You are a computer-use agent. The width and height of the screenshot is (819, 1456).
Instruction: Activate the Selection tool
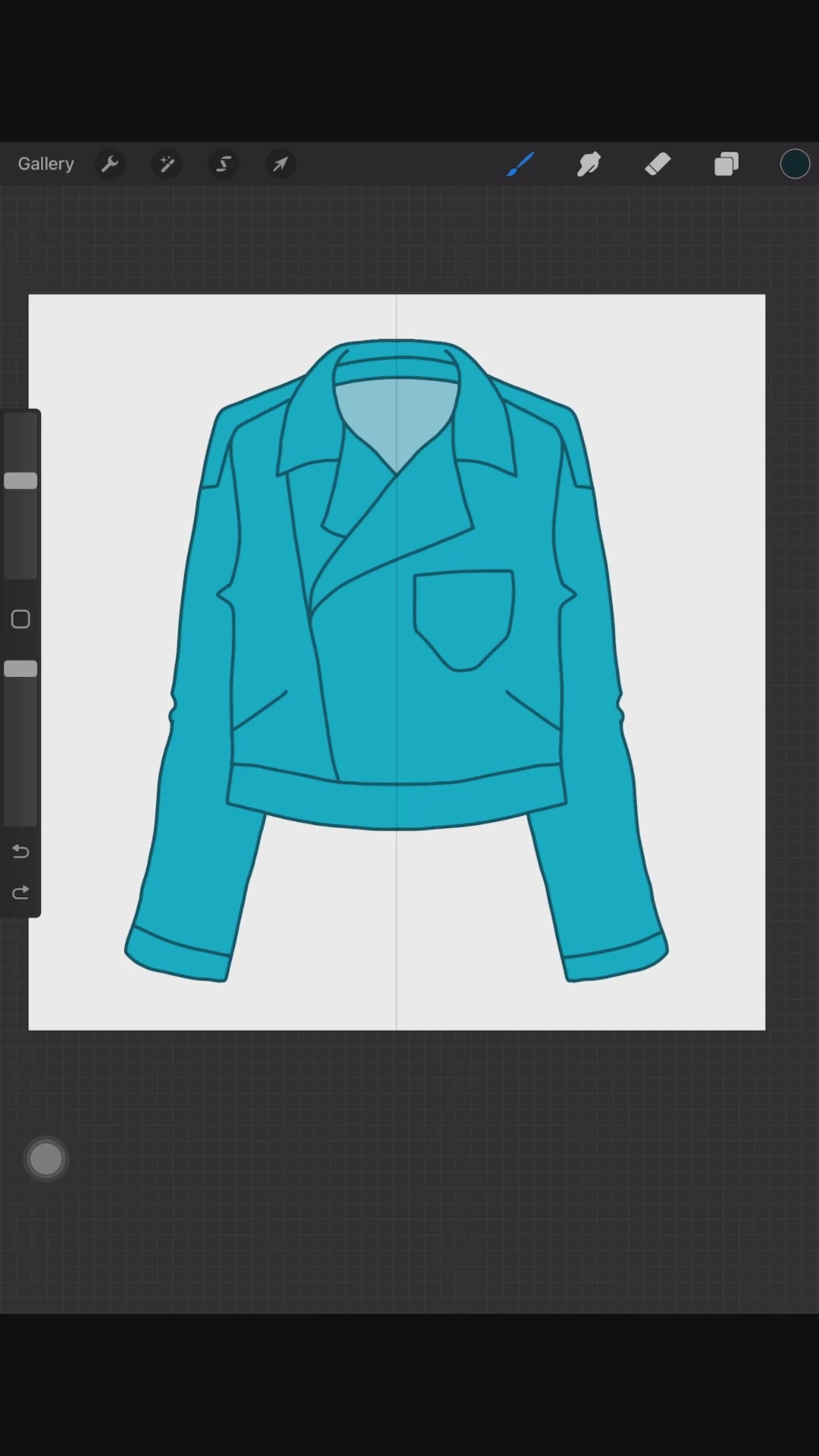(x=224, y=164)
